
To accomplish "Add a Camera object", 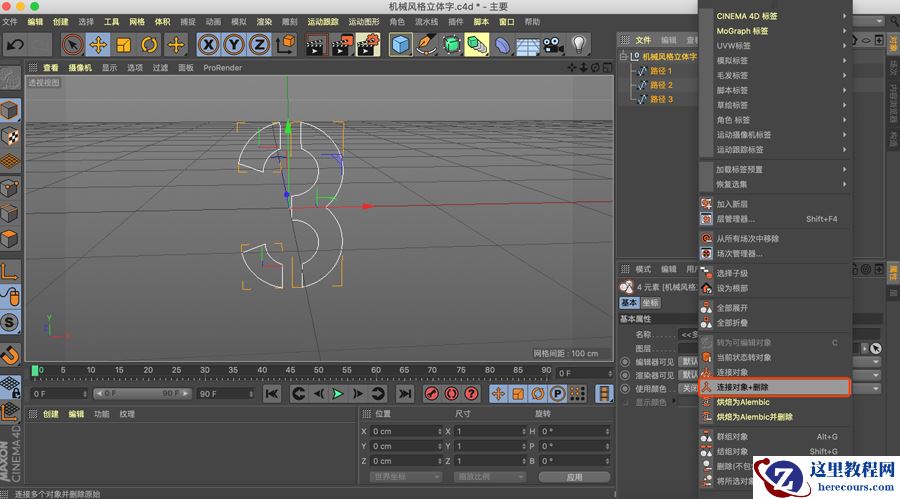I will coord(553,45).
